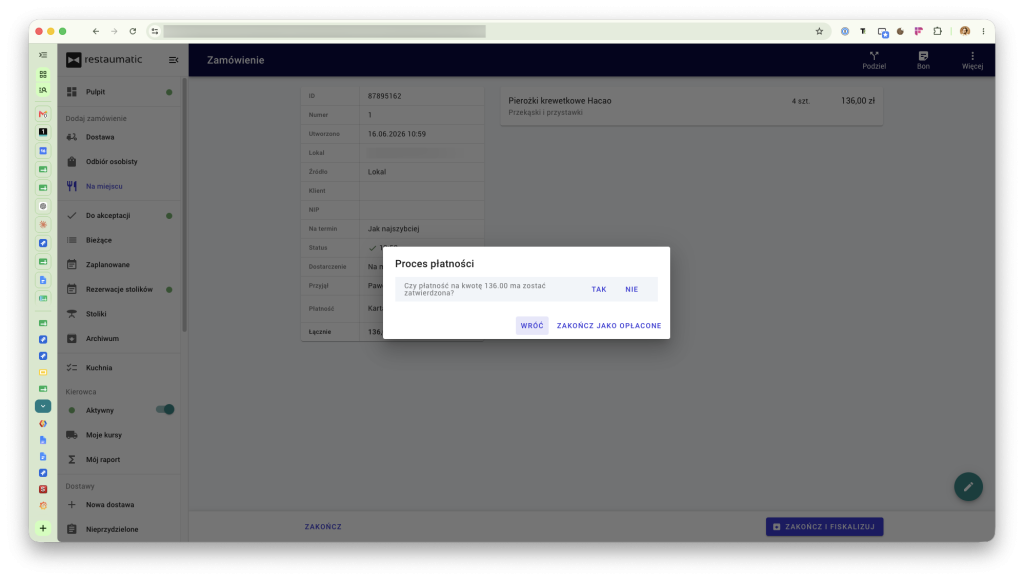Open Moje kursy

(119, 435)
